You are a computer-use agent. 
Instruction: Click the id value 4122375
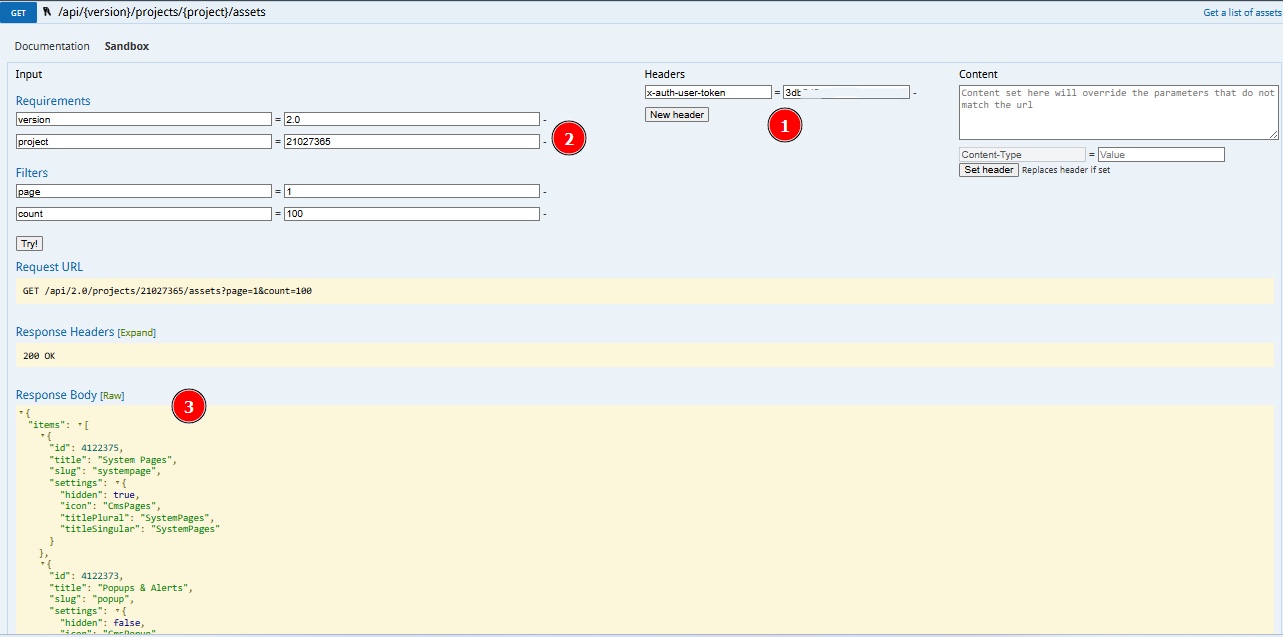pyautogui.click(x=100, y=448)
